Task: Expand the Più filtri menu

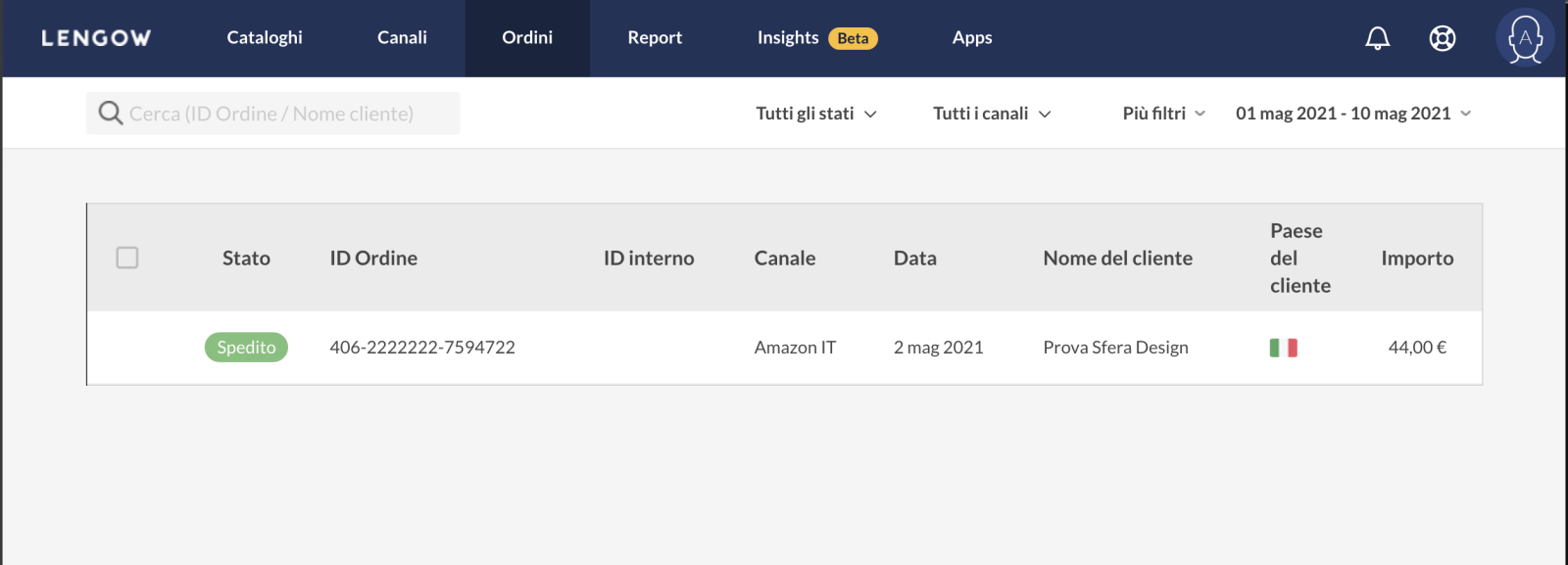Action: (1163, 114)
